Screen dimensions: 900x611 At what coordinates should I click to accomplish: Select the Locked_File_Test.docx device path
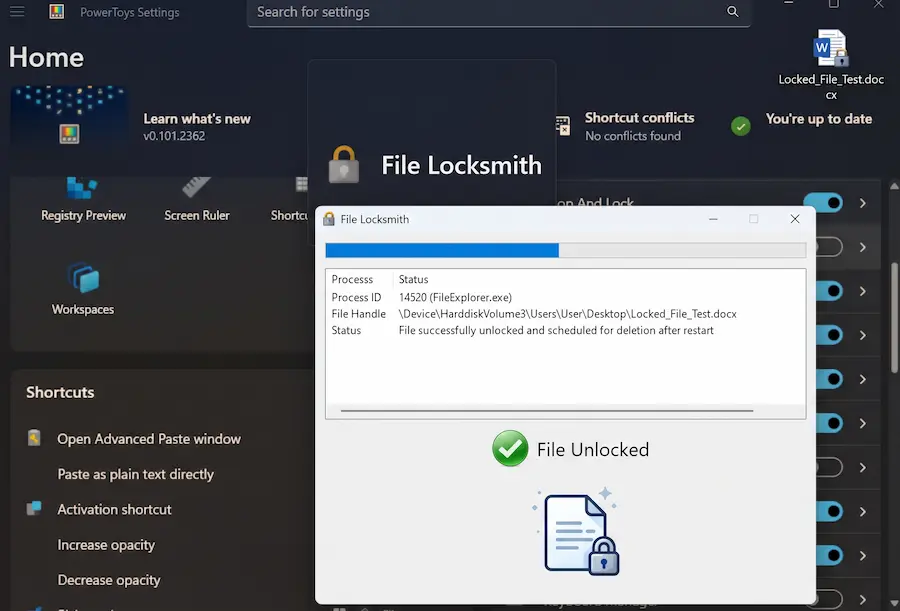[568, 314]
